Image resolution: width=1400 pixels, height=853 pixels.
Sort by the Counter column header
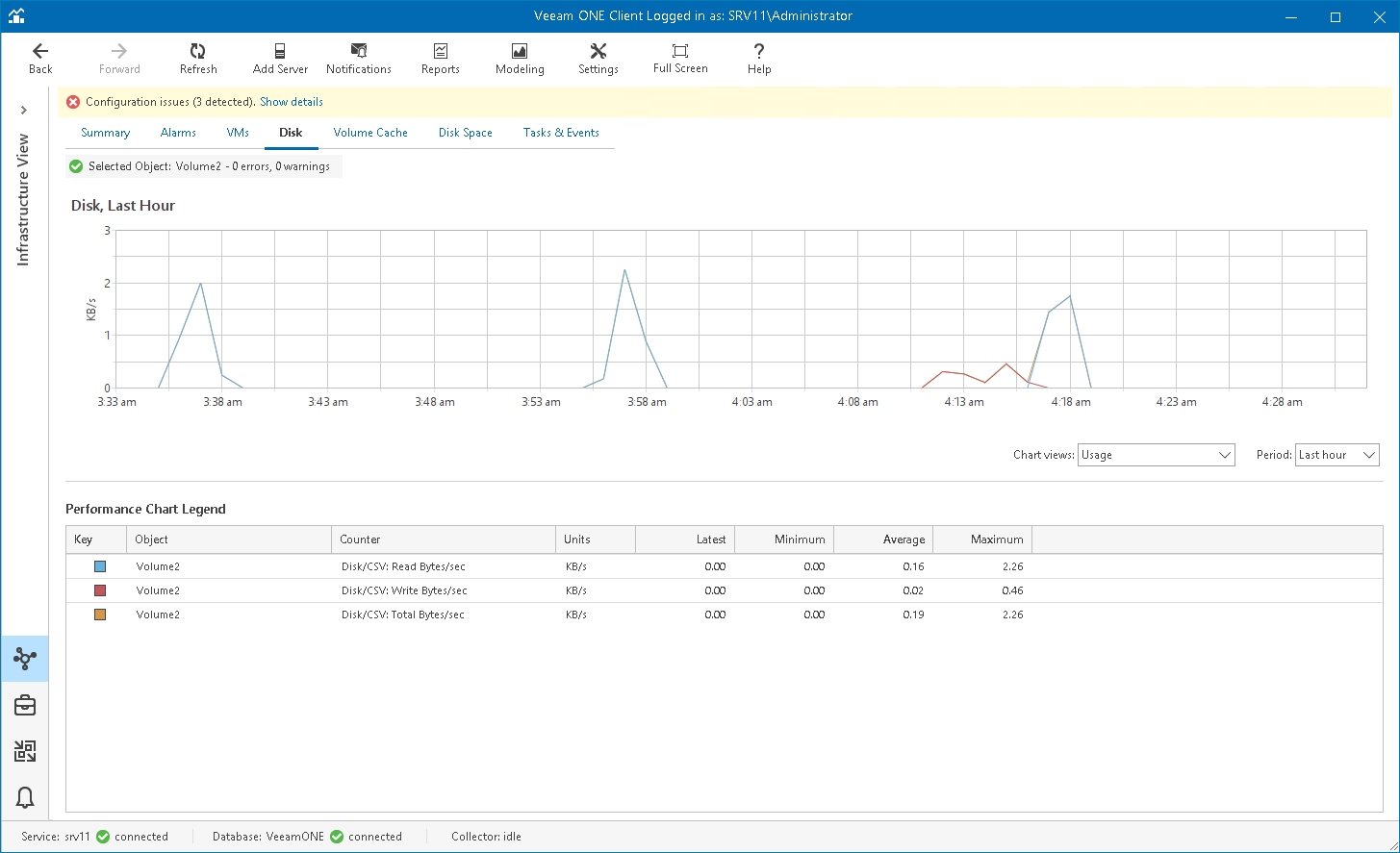[444, 539]
